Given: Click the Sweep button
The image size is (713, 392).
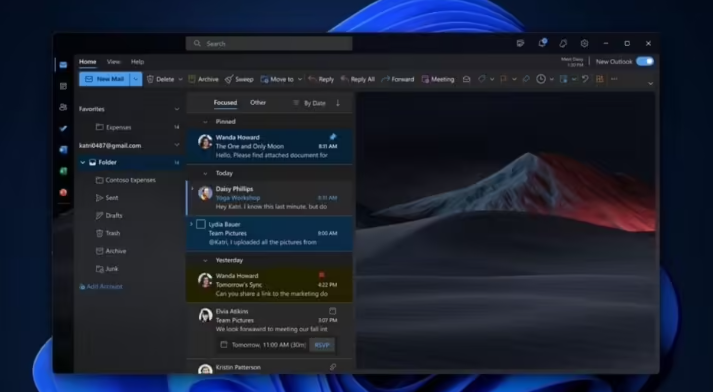Looking at the screenshot, I should click(x=239, y=79).
